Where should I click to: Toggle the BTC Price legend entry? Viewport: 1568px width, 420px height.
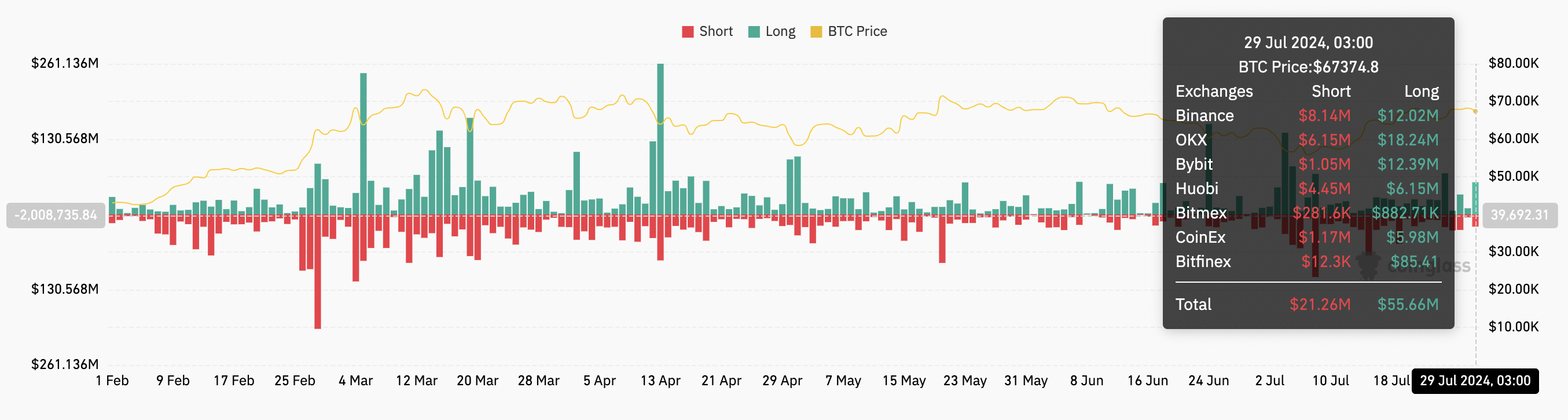coord(849,32)
